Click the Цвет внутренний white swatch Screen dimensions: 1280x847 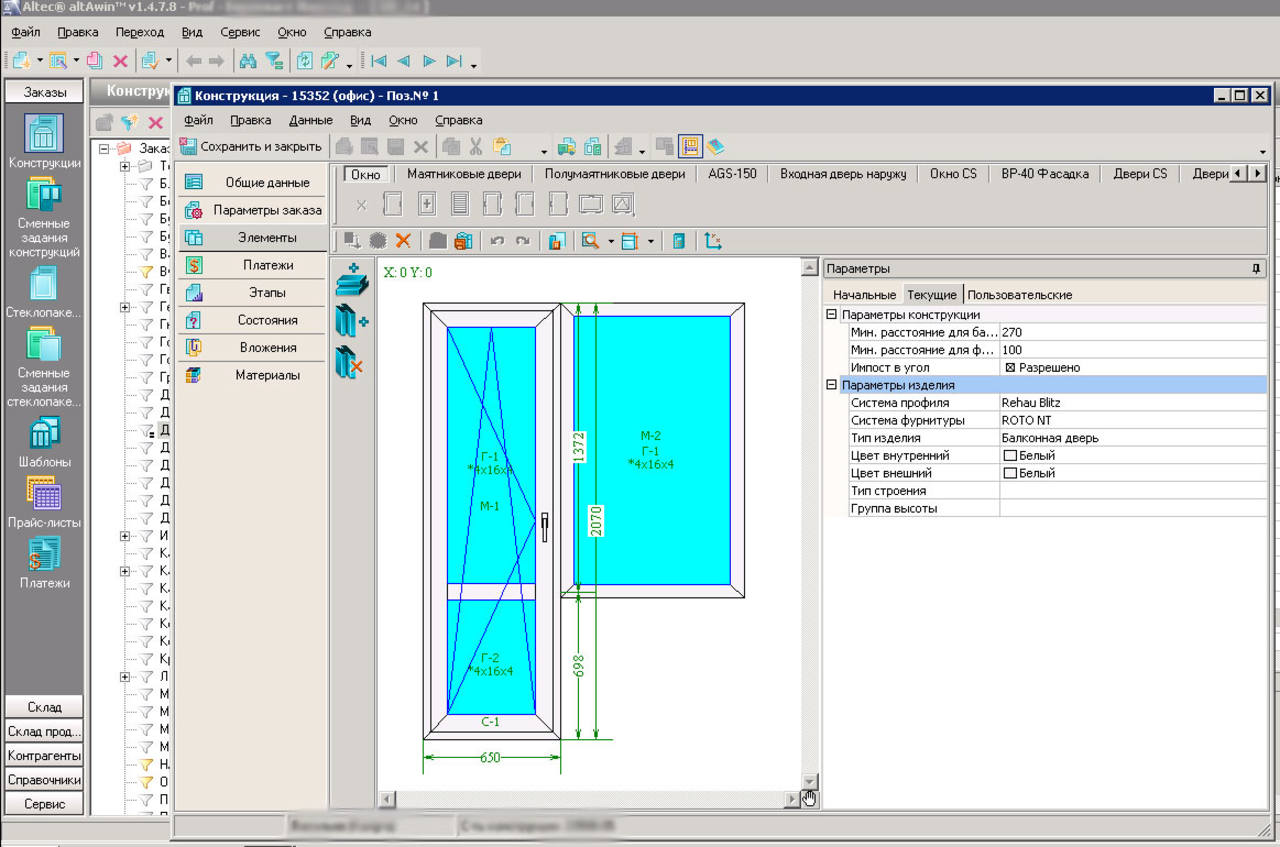pos(1010,456)
